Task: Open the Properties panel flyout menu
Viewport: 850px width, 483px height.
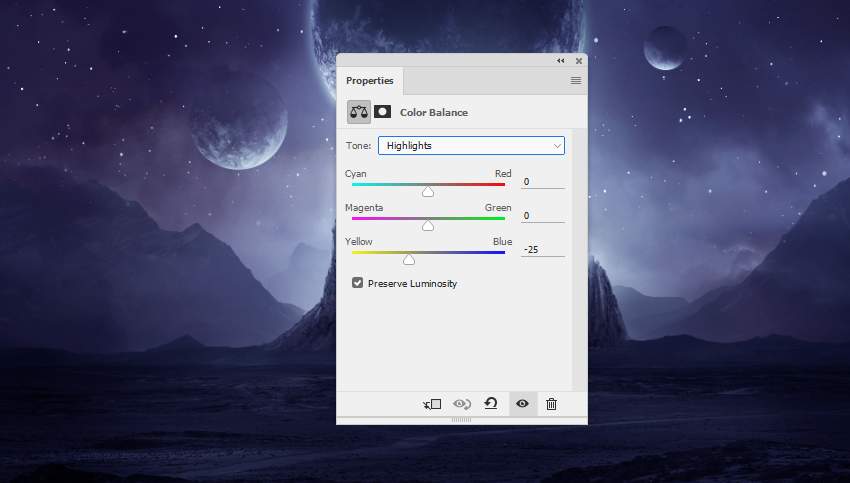Action: point(576,81)
